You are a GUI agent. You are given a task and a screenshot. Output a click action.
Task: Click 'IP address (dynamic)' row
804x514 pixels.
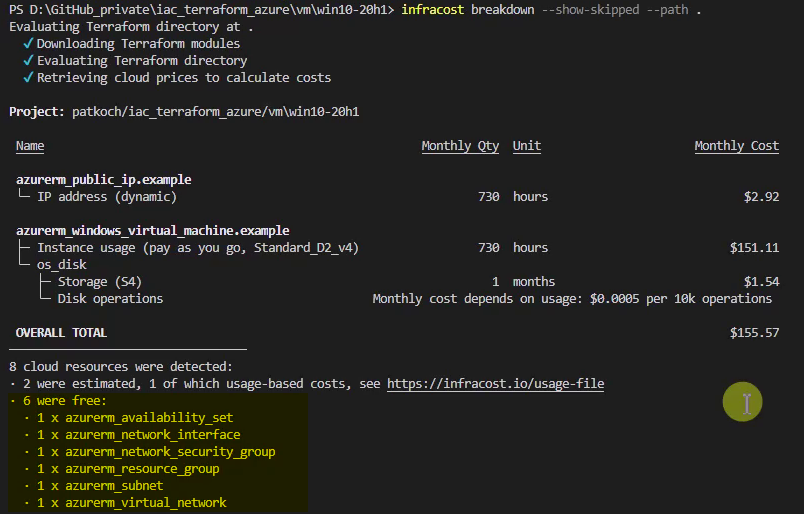tap(107, 196)
